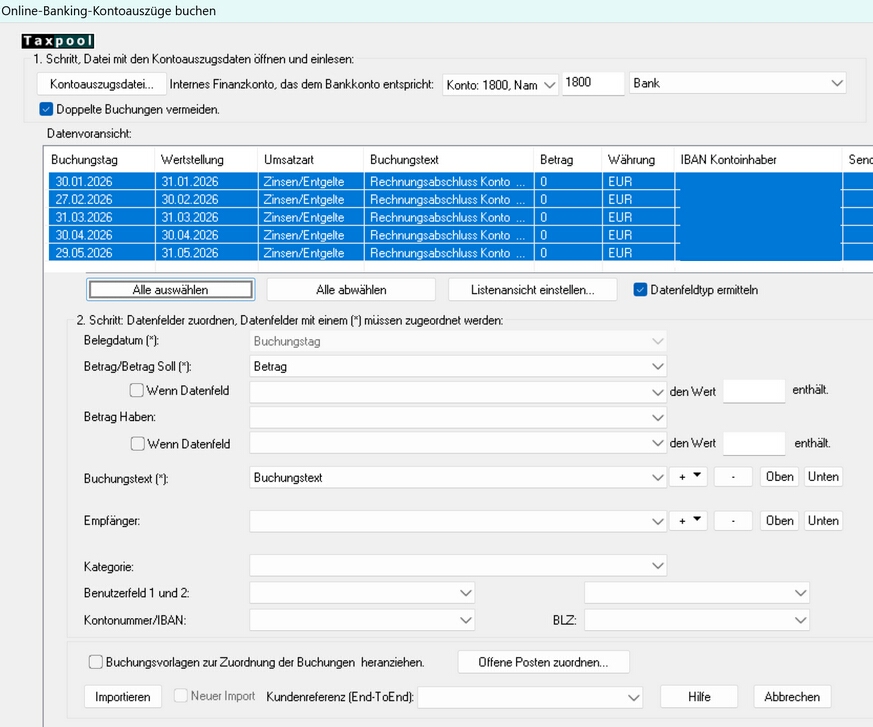
Task: Open Kundenreferenz (End-ToEnd) dropdown
Action: pos(530,697)
